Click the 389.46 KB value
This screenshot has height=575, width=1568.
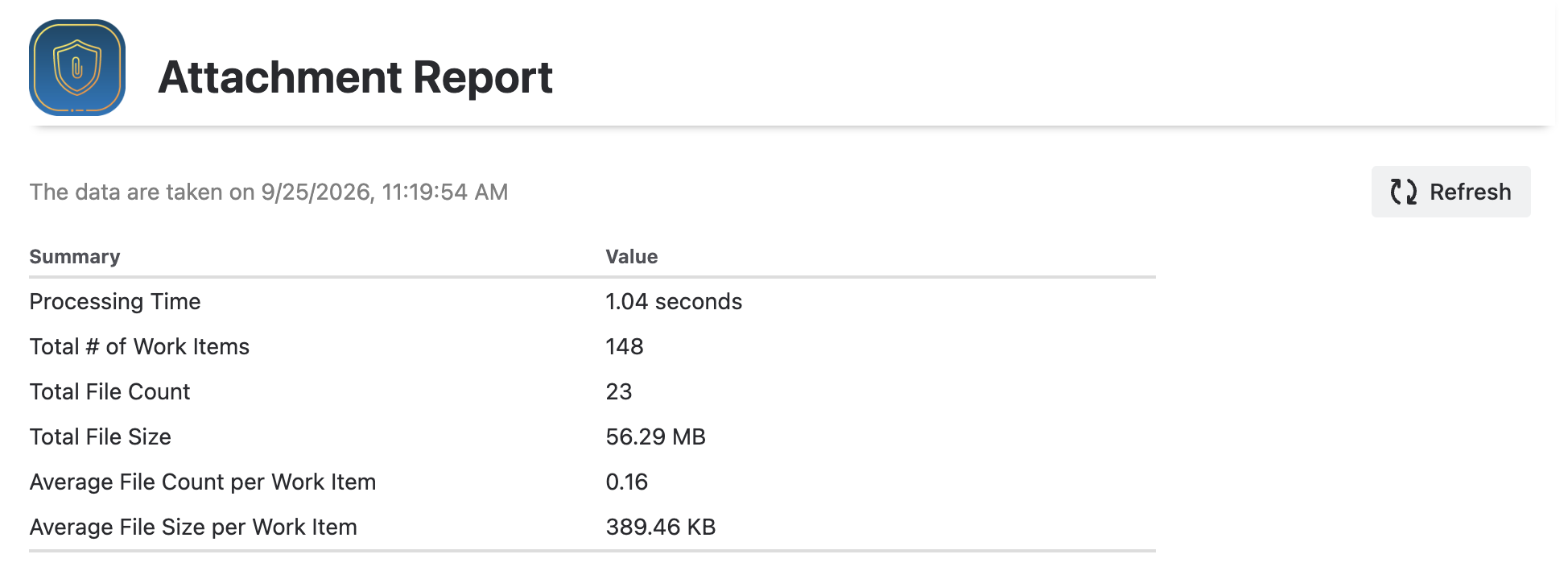(660, 527)
